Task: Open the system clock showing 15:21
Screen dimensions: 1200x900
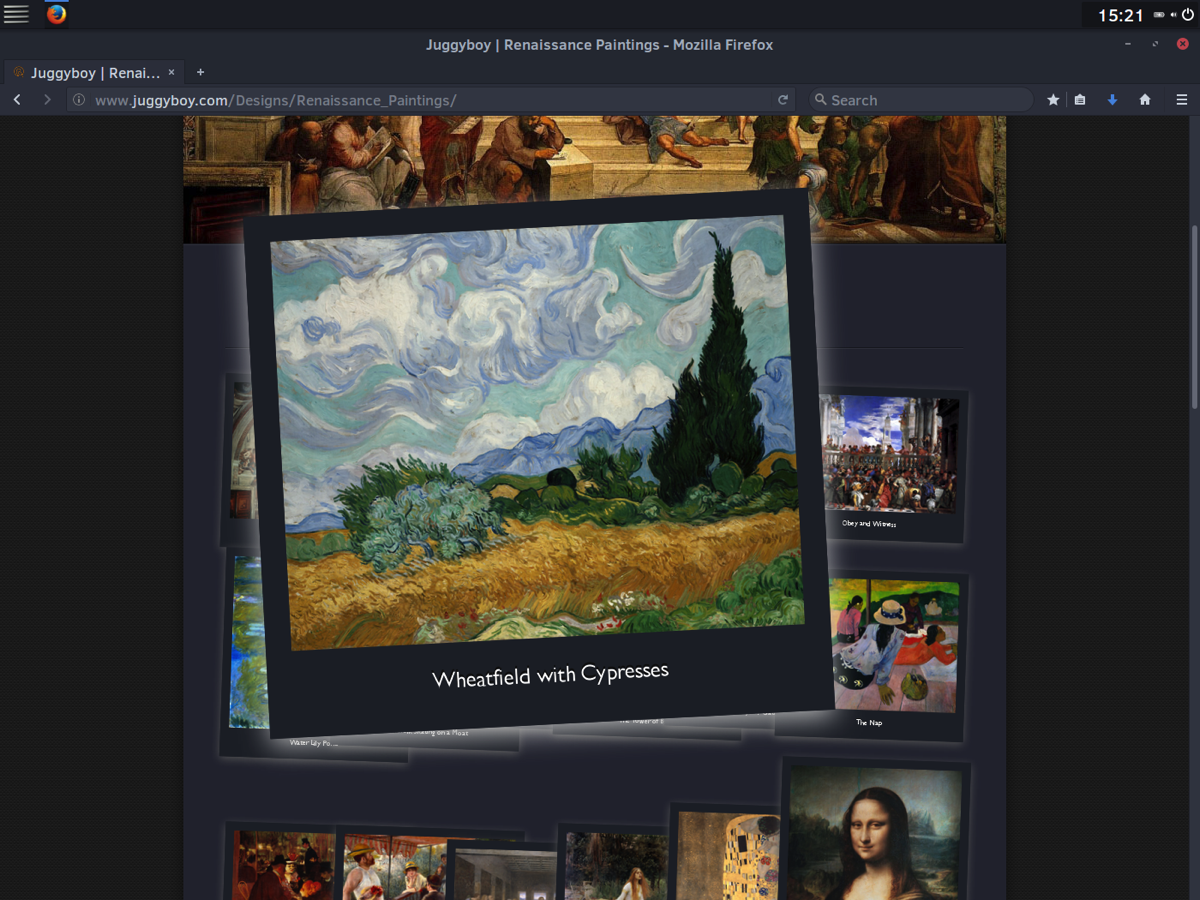Action: click(1120, 15)
